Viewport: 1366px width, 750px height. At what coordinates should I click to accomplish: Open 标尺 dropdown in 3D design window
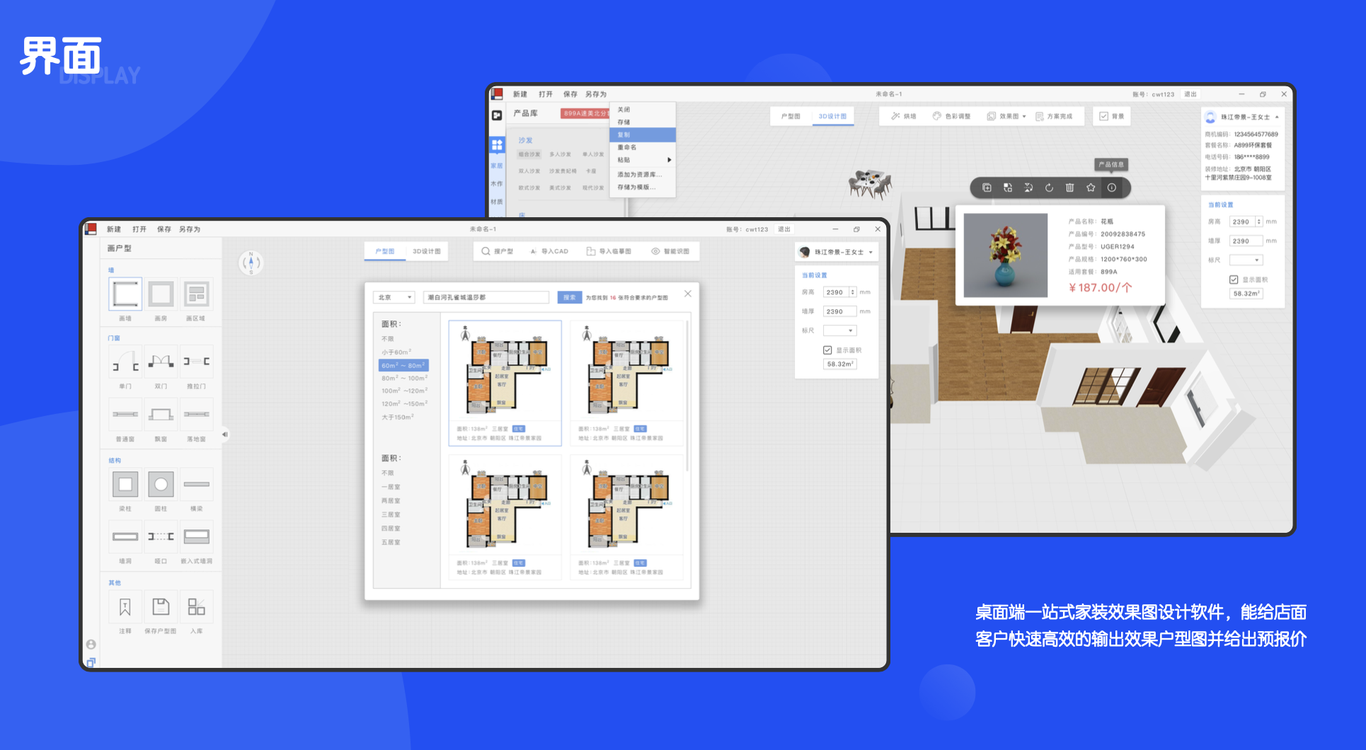pos(1246,260)
